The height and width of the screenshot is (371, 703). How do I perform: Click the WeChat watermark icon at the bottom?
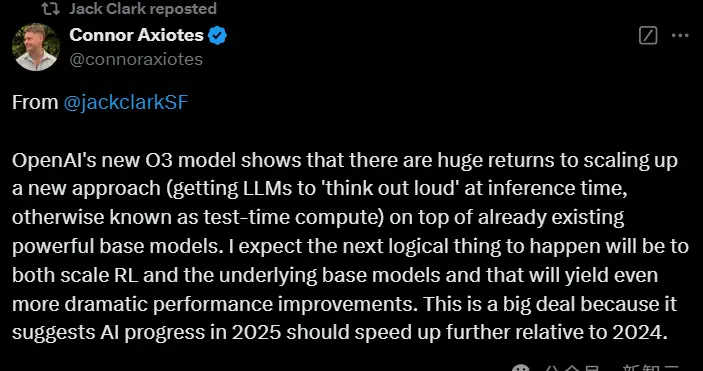pyautogui.click(x=521, y=367)
